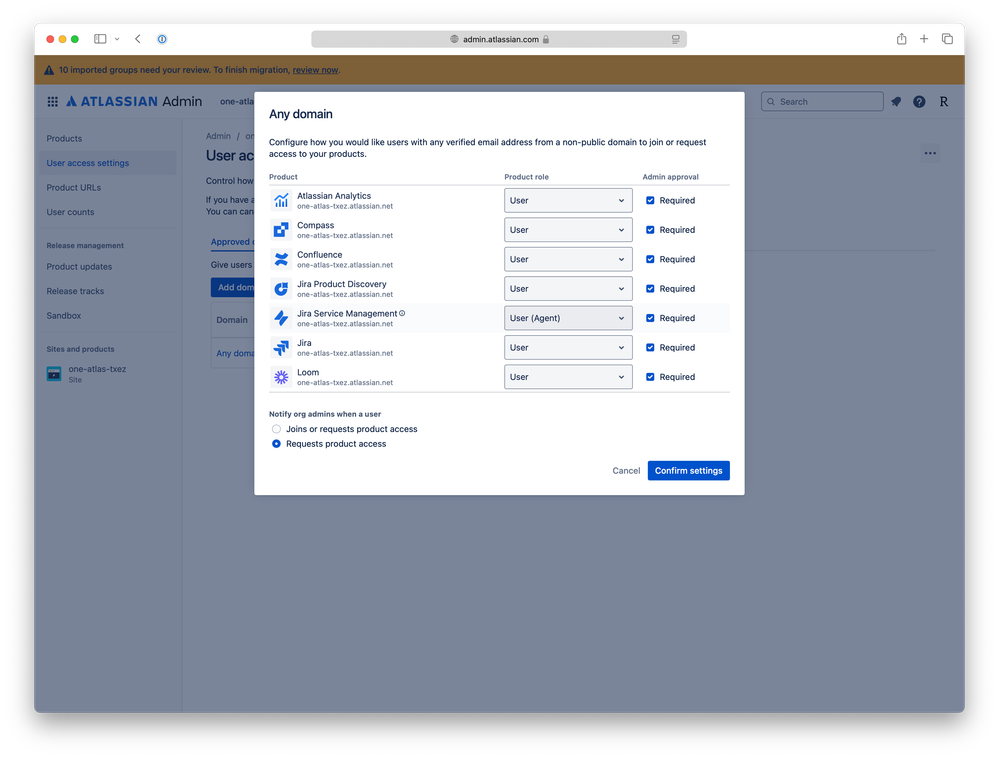999x758 pixels.
Task: Click the Jira Product Discovery icon
Action: point(281,289)
